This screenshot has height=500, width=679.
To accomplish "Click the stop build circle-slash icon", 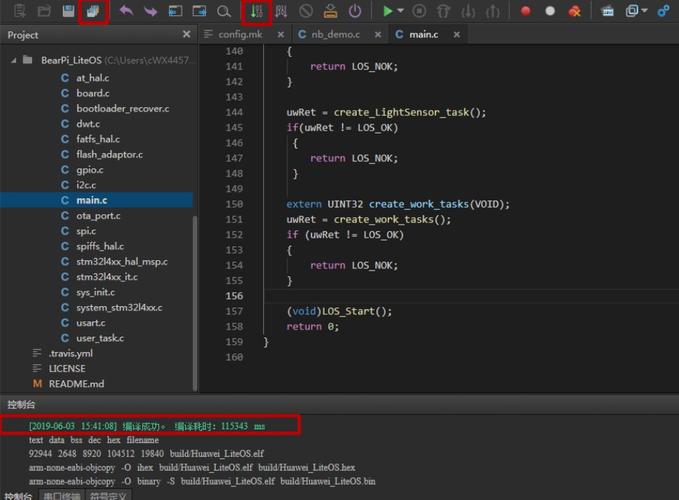I will tap(306, 11).
